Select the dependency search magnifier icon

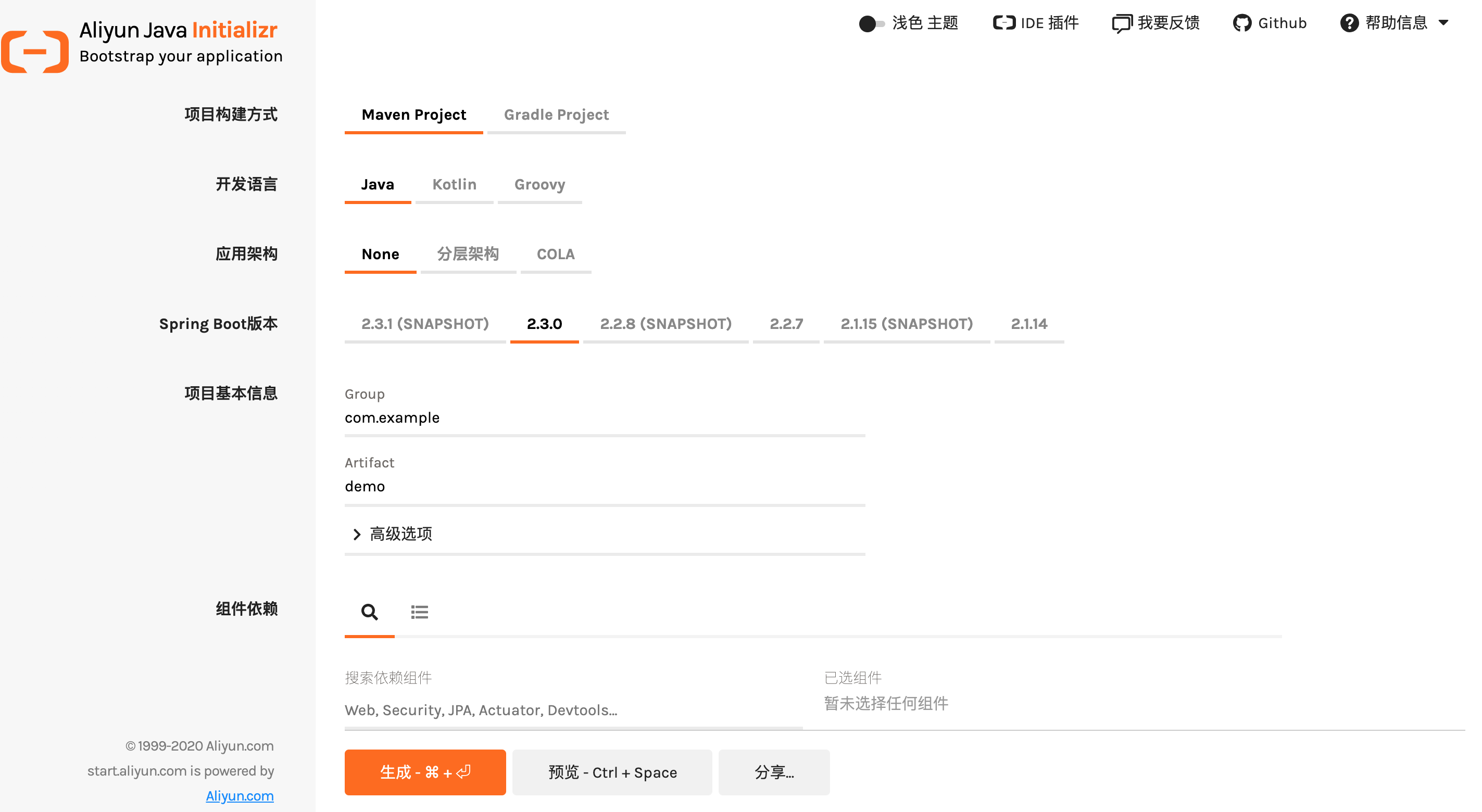(x=369, y=612)
